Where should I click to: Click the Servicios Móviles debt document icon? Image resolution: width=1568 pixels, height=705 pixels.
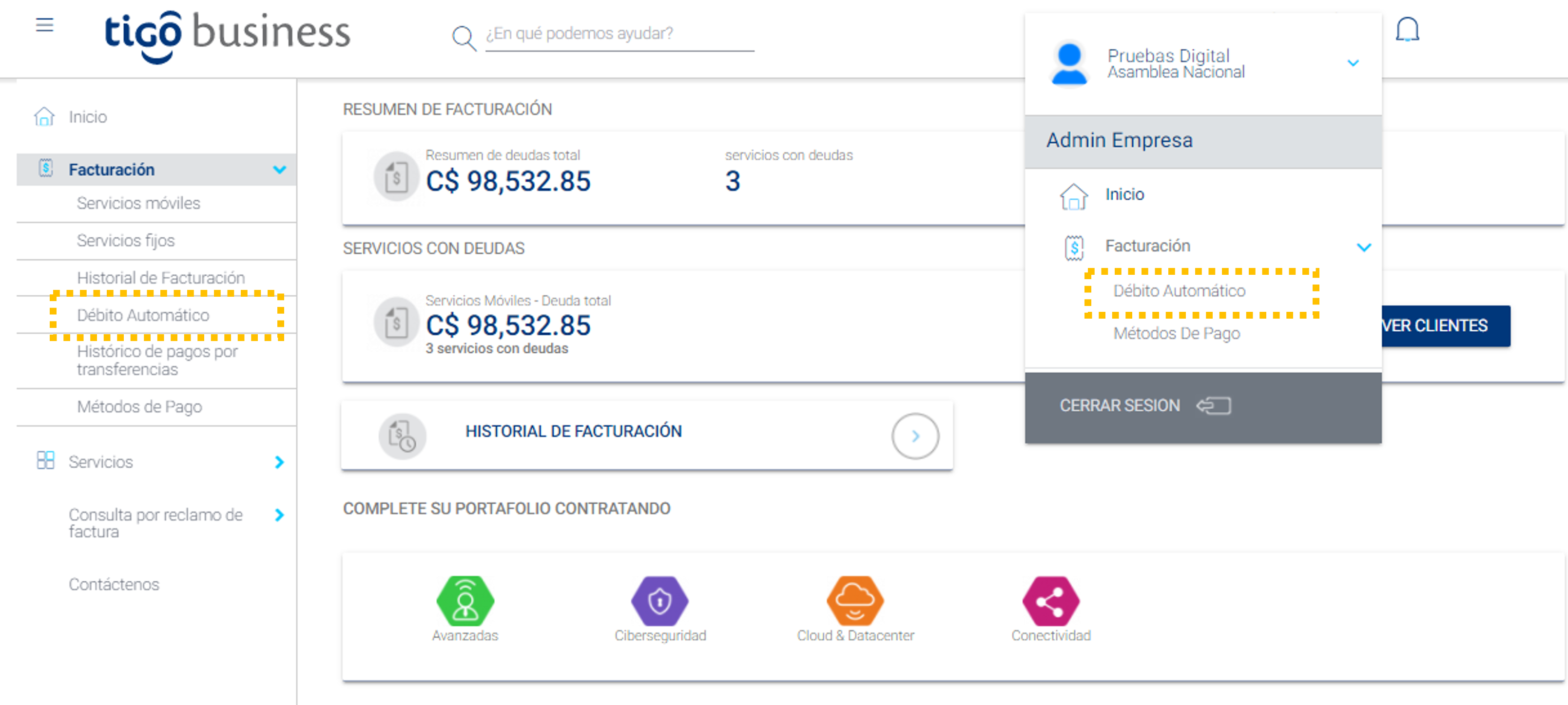pos(396,322)
